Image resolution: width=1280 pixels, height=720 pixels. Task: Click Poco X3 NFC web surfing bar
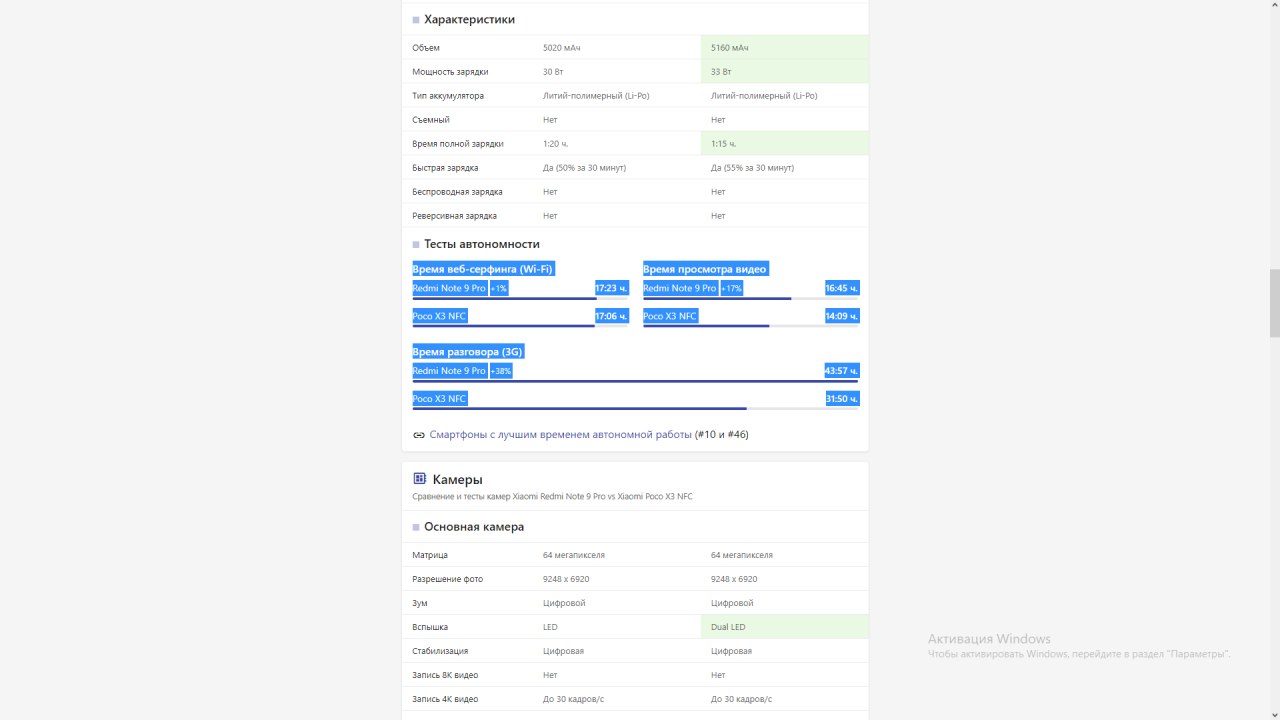521,326
